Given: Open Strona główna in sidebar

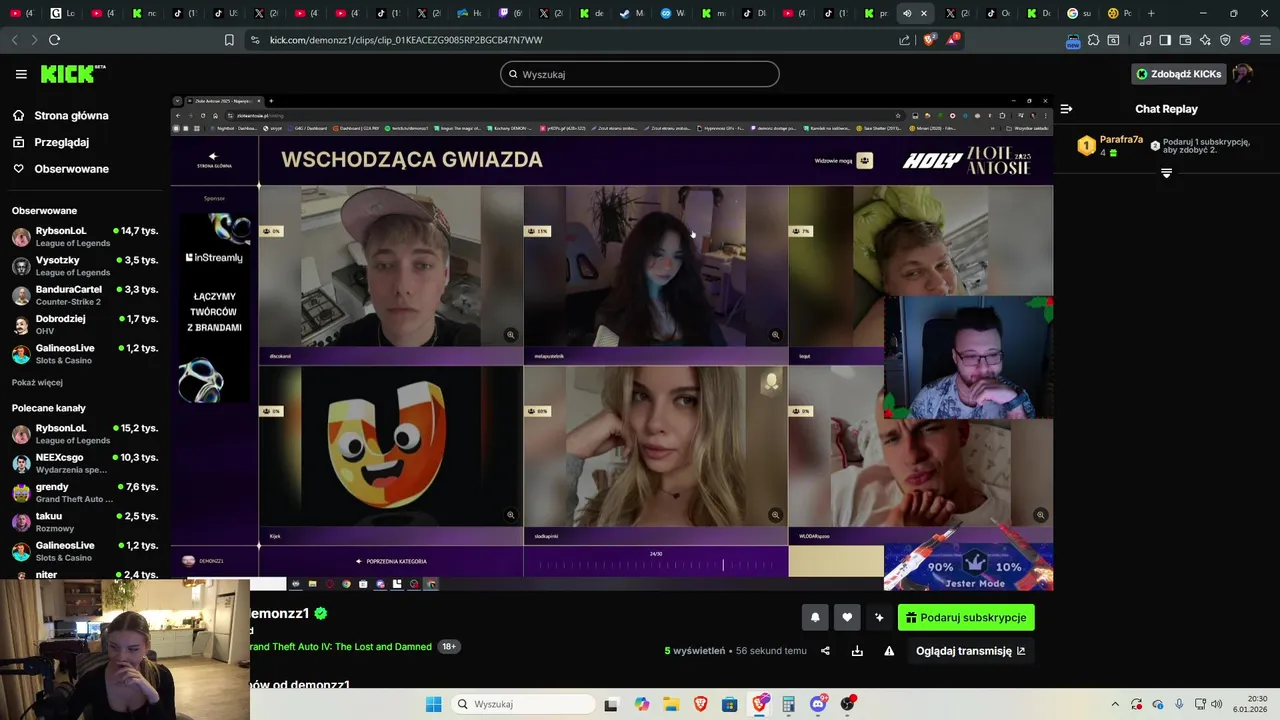Looking at the screenshot, I should pyautogui.click(x=71, y=116).
